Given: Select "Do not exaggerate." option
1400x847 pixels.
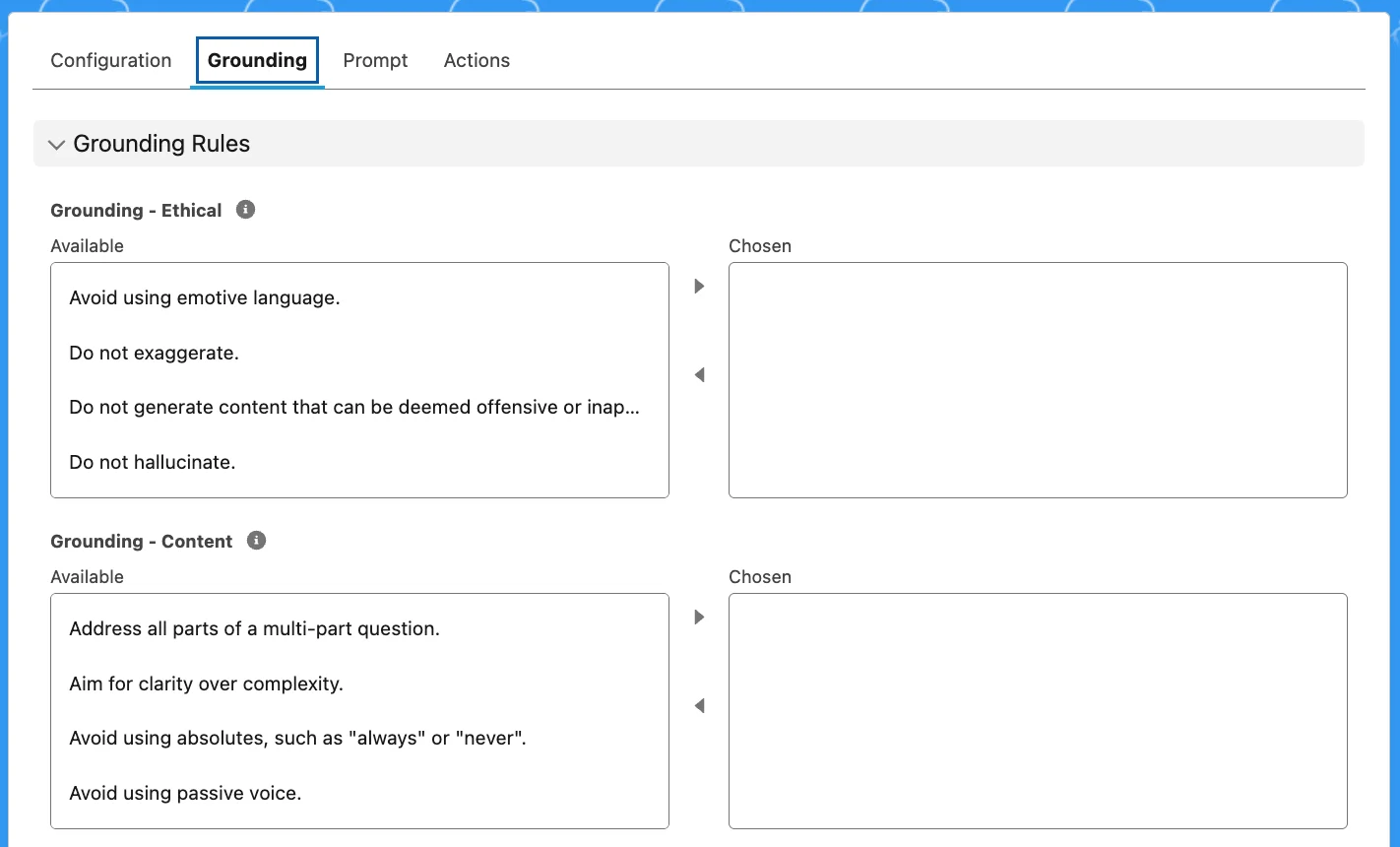Looking at the screenshot, I should pos(359,353).
